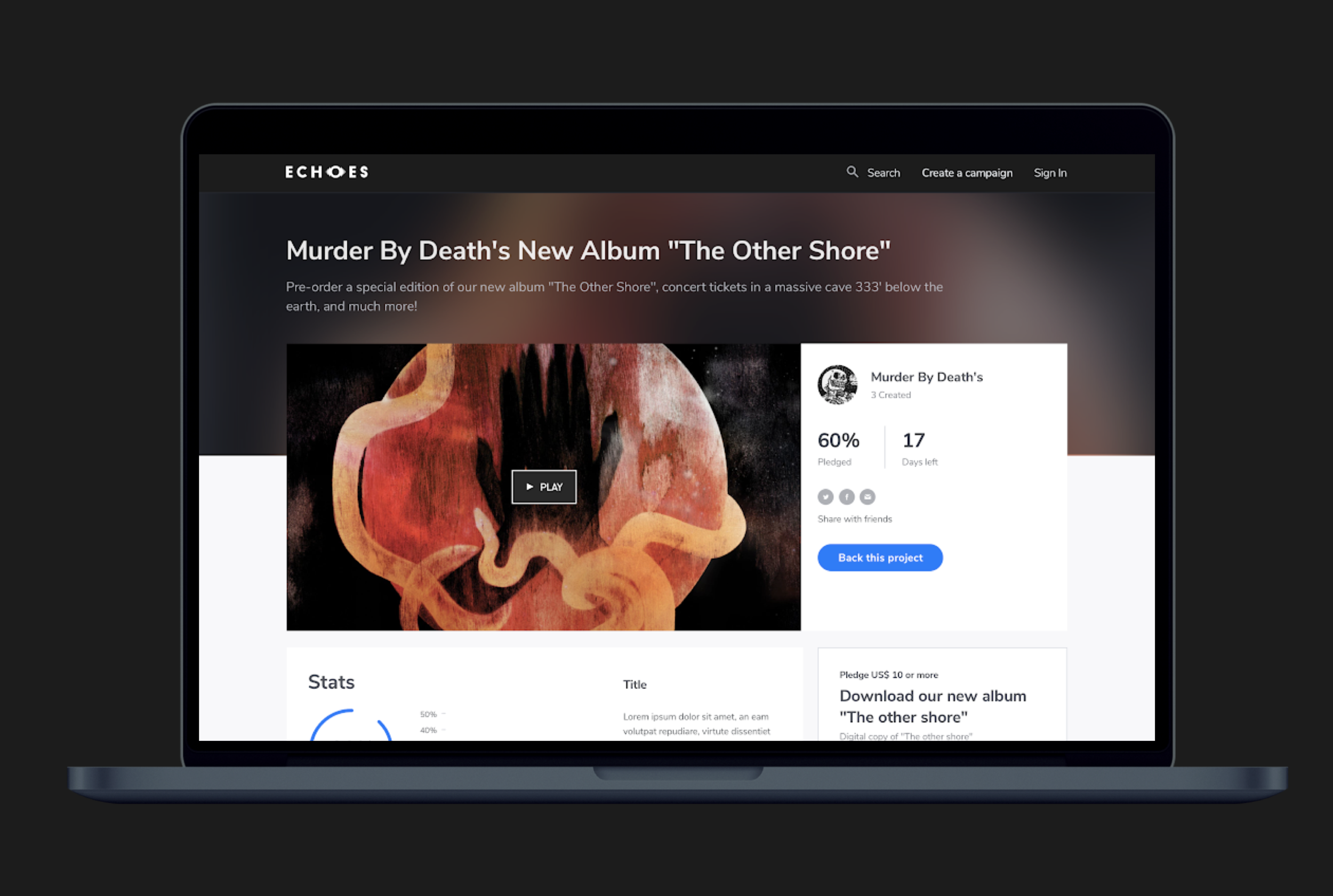Click the Share with friends label
The height and width of the screenshot is (896, 1333).
click(x=854, y=519)
